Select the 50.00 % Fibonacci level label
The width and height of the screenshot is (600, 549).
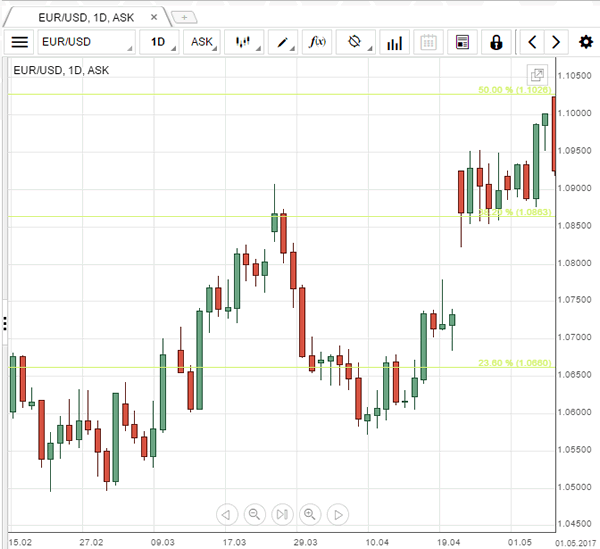(515, 90)
